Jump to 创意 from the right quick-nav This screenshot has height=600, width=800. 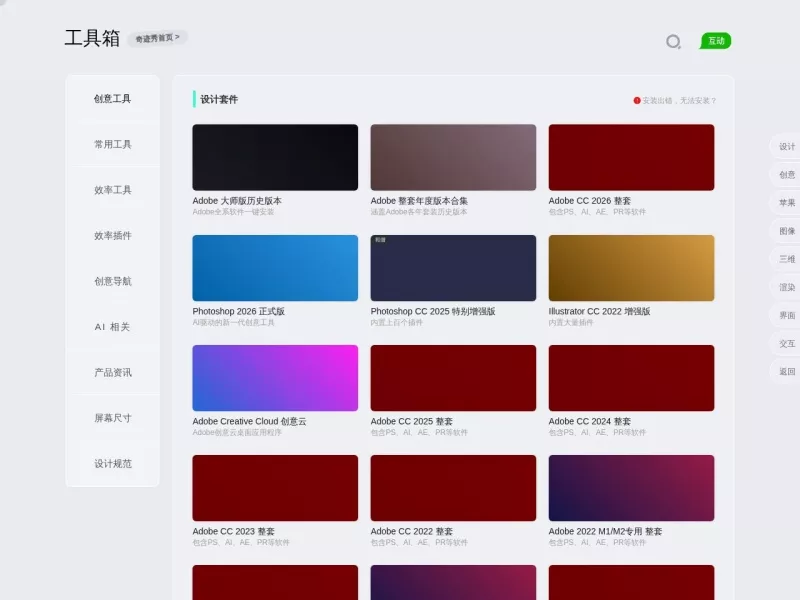tap(786, 174)
